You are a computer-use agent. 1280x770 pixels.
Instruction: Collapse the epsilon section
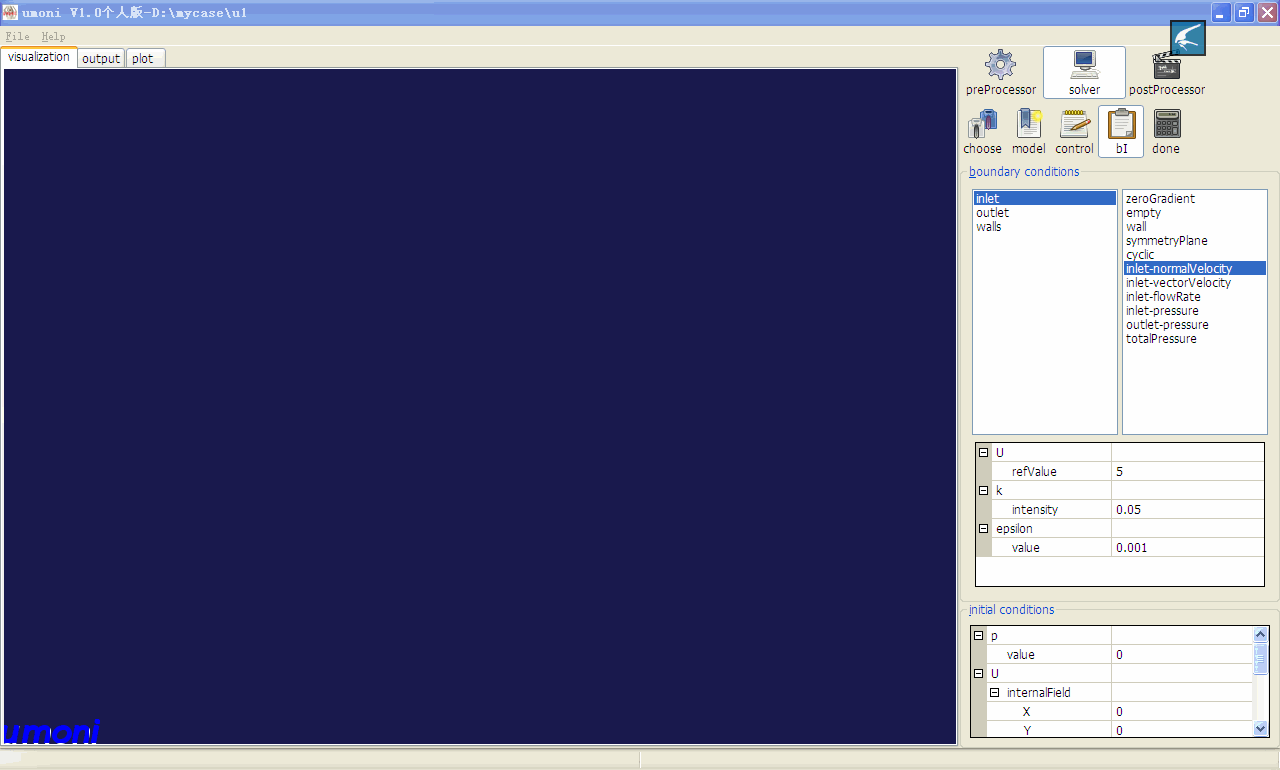983,528
